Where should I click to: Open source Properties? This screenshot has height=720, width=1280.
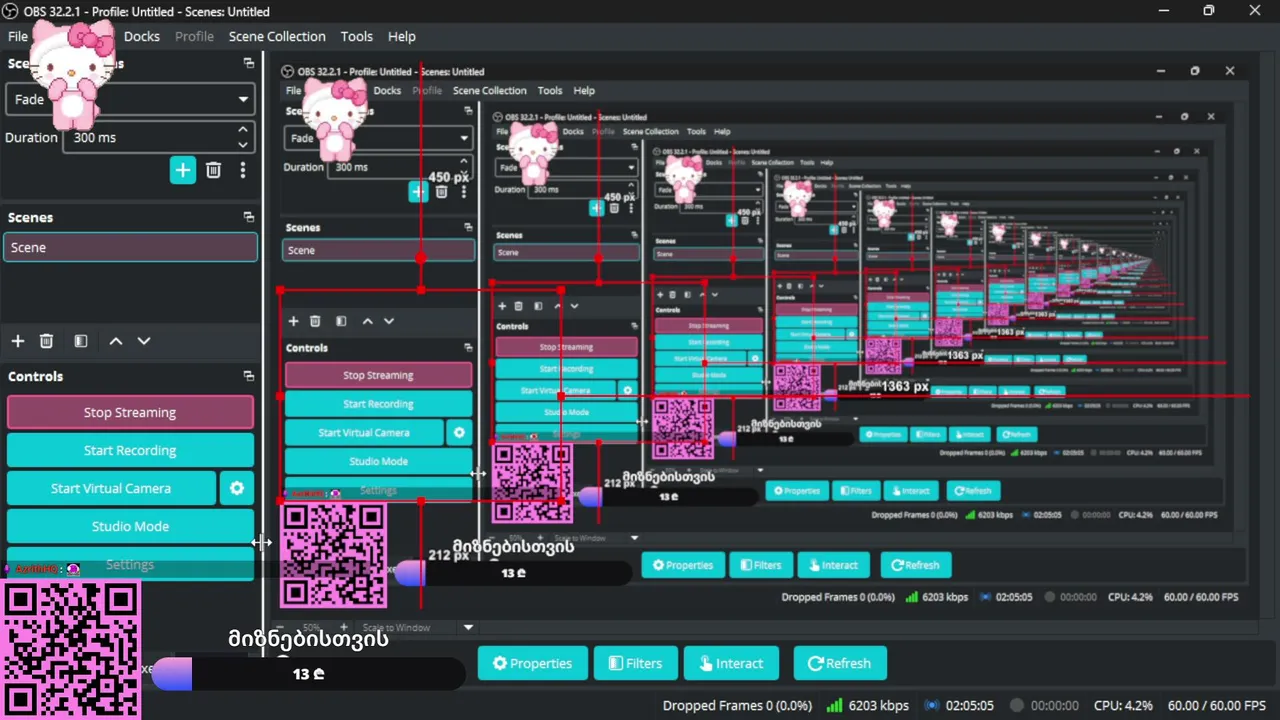click(532, 663)
